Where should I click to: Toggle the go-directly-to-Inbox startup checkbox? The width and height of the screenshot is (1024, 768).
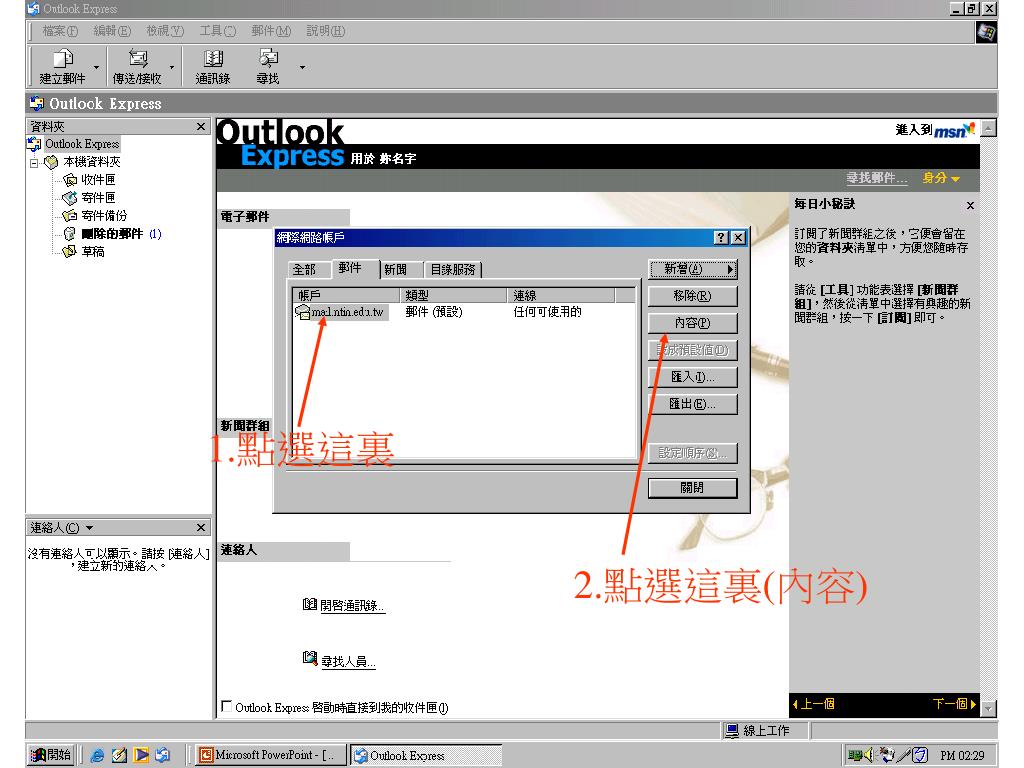click(x=227, y=706)
